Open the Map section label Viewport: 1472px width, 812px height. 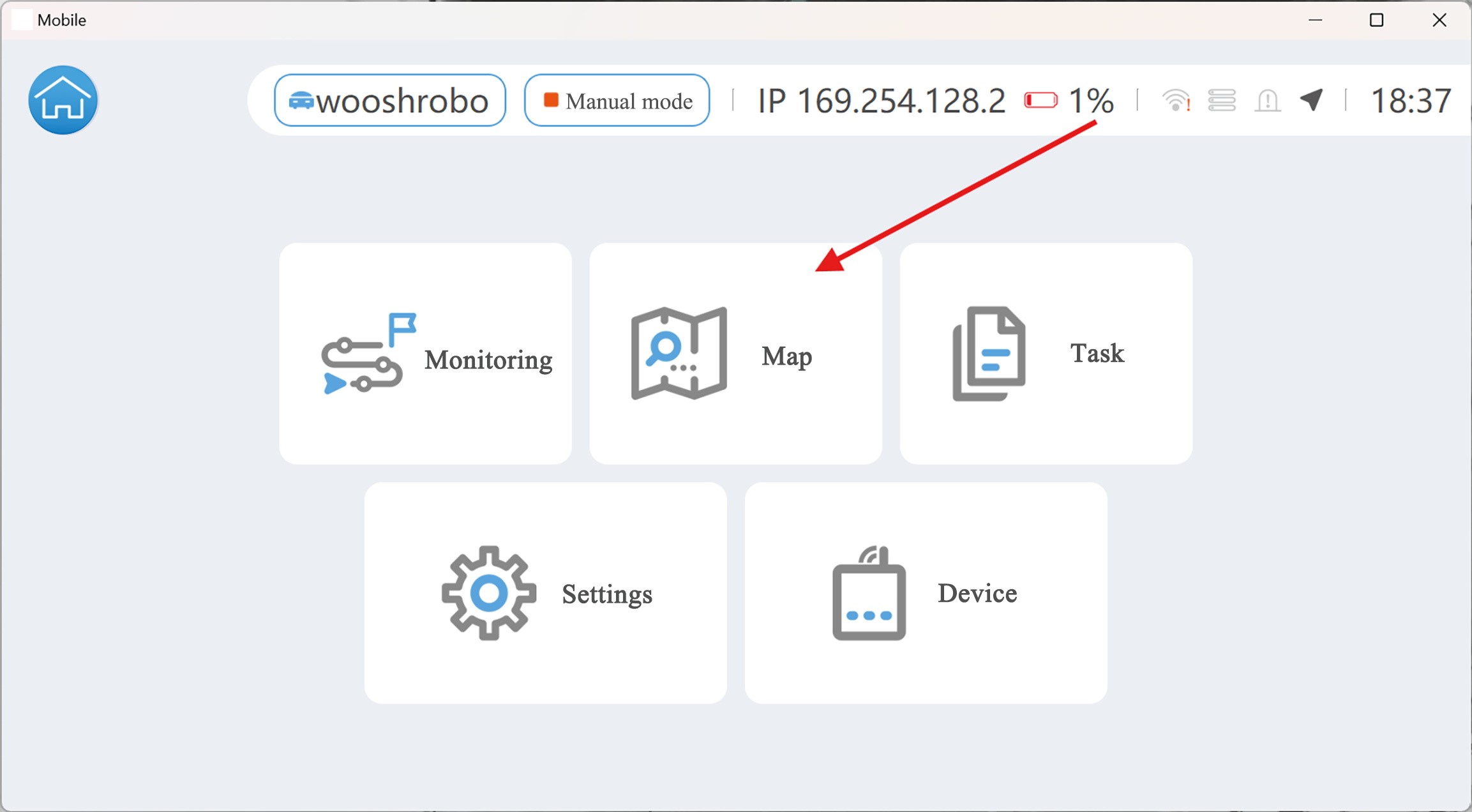point(786,356)
